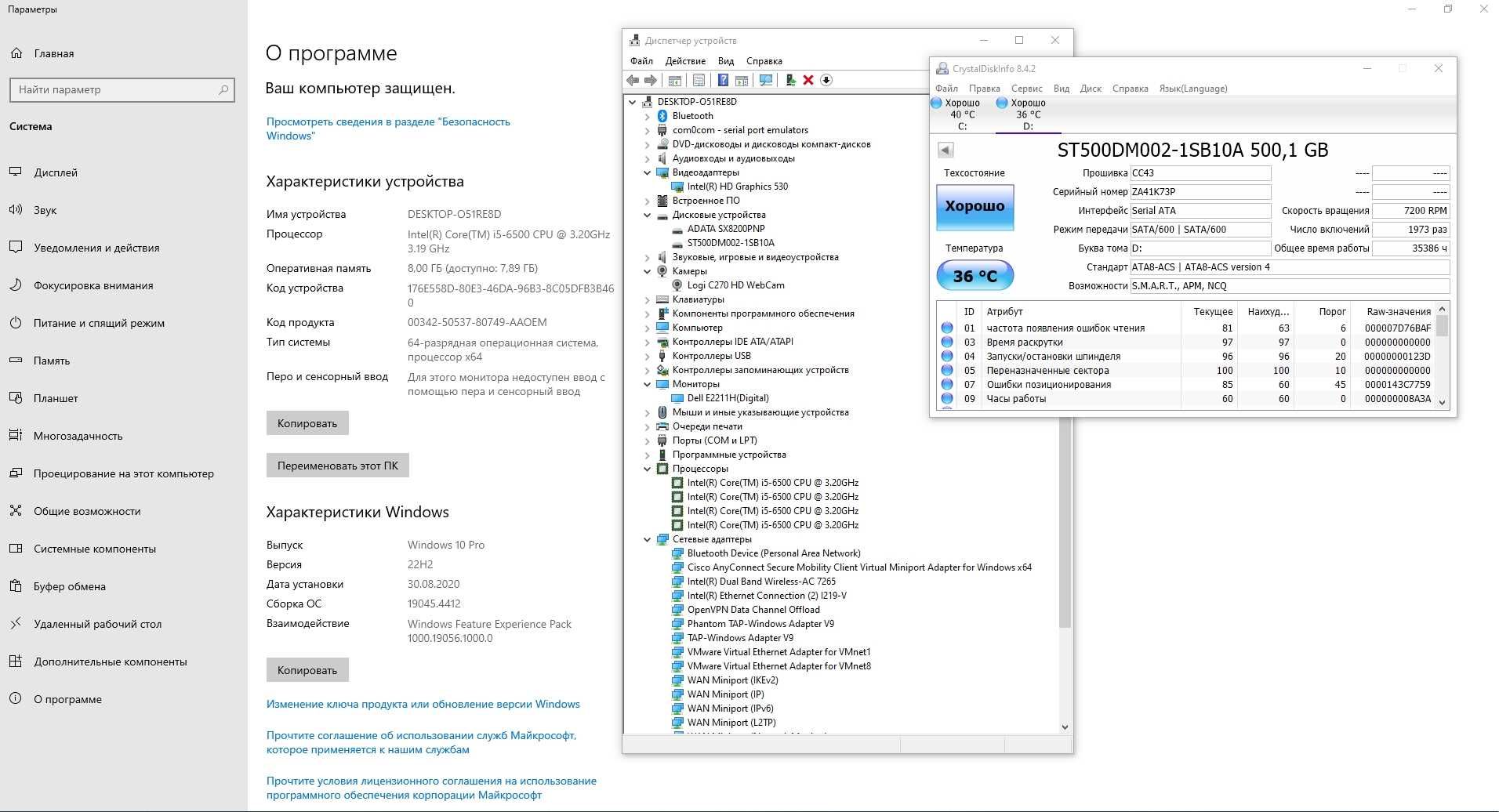Select ADATA SX8200PNP disk device
The width and height of the screenshot is (1499, 812).
click(726, 229)
